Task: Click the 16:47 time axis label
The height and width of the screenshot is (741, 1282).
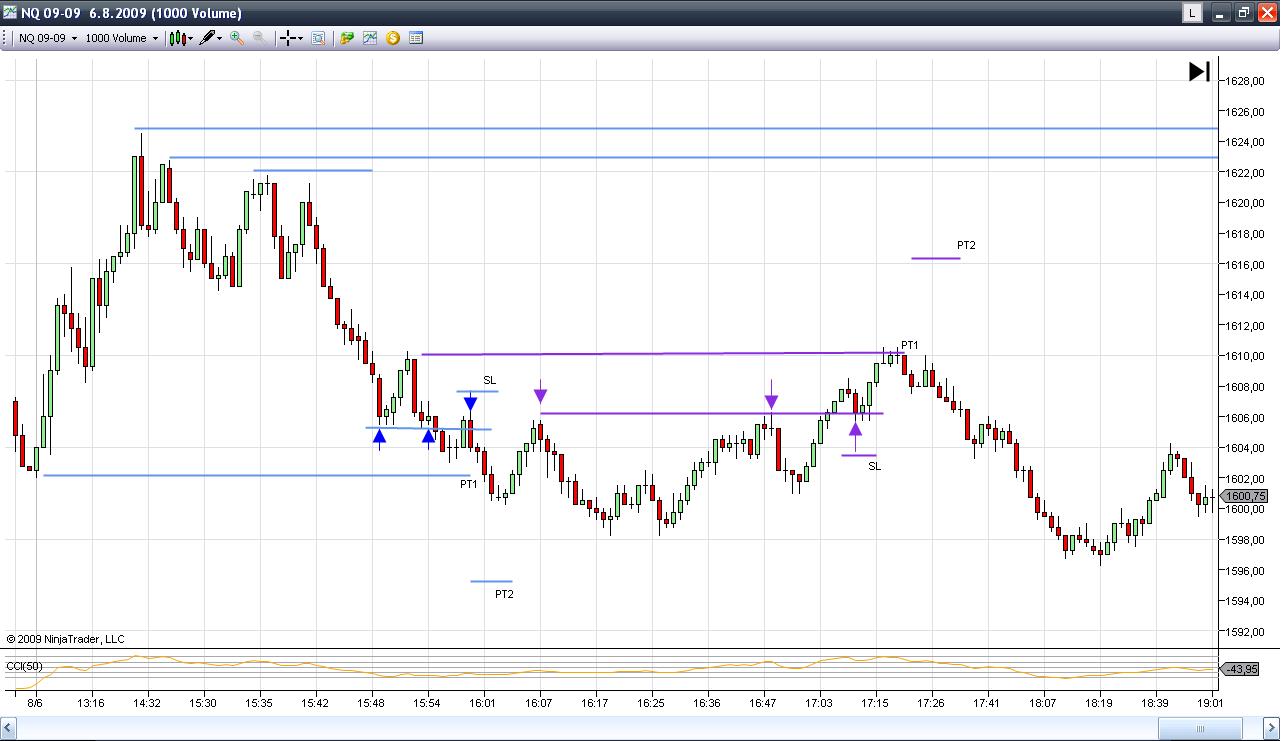Action: click(763, 703)
